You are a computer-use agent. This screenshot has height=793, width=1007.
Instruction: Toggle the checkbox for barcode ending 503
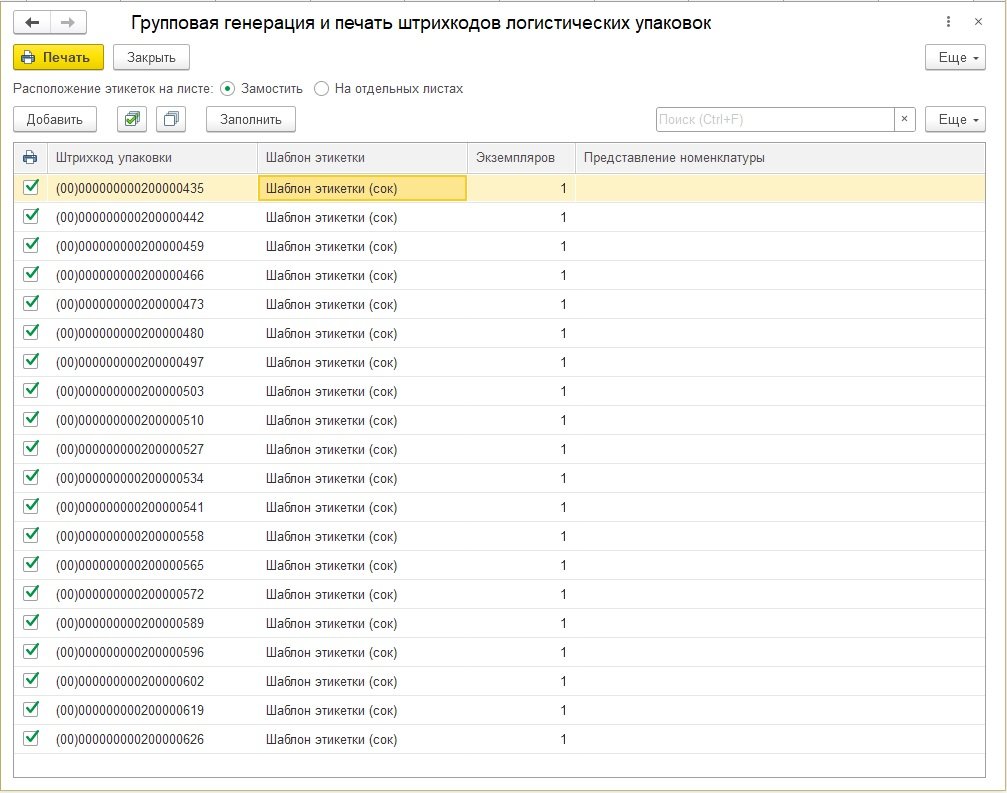pos(31,390)
